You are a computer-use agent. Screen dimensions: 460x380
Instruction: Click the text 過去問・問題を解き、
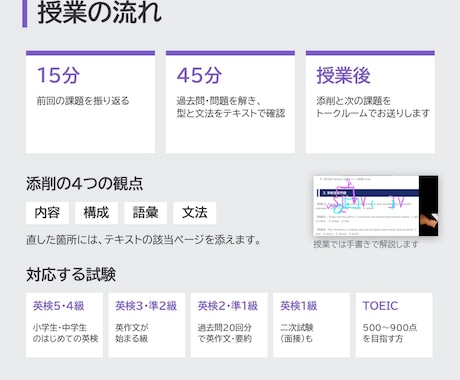(x=219, y=101)
